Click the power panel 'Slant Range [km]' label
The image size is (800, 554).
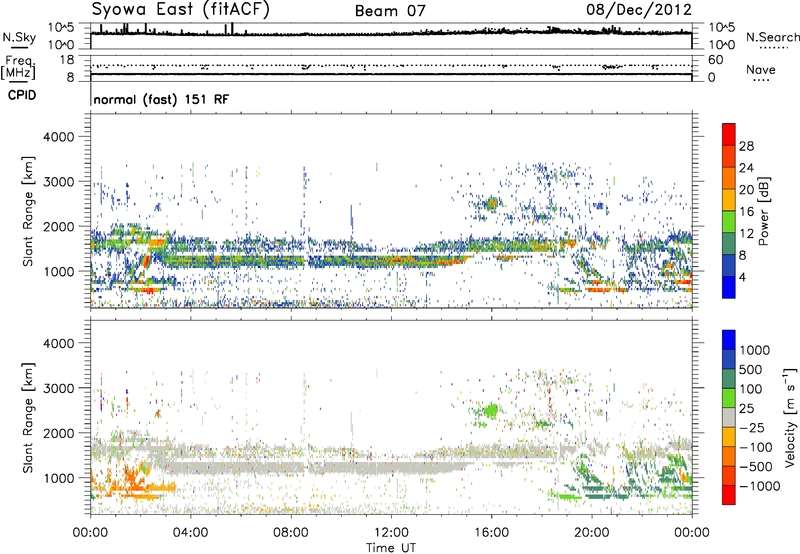[x=28, y=211]
